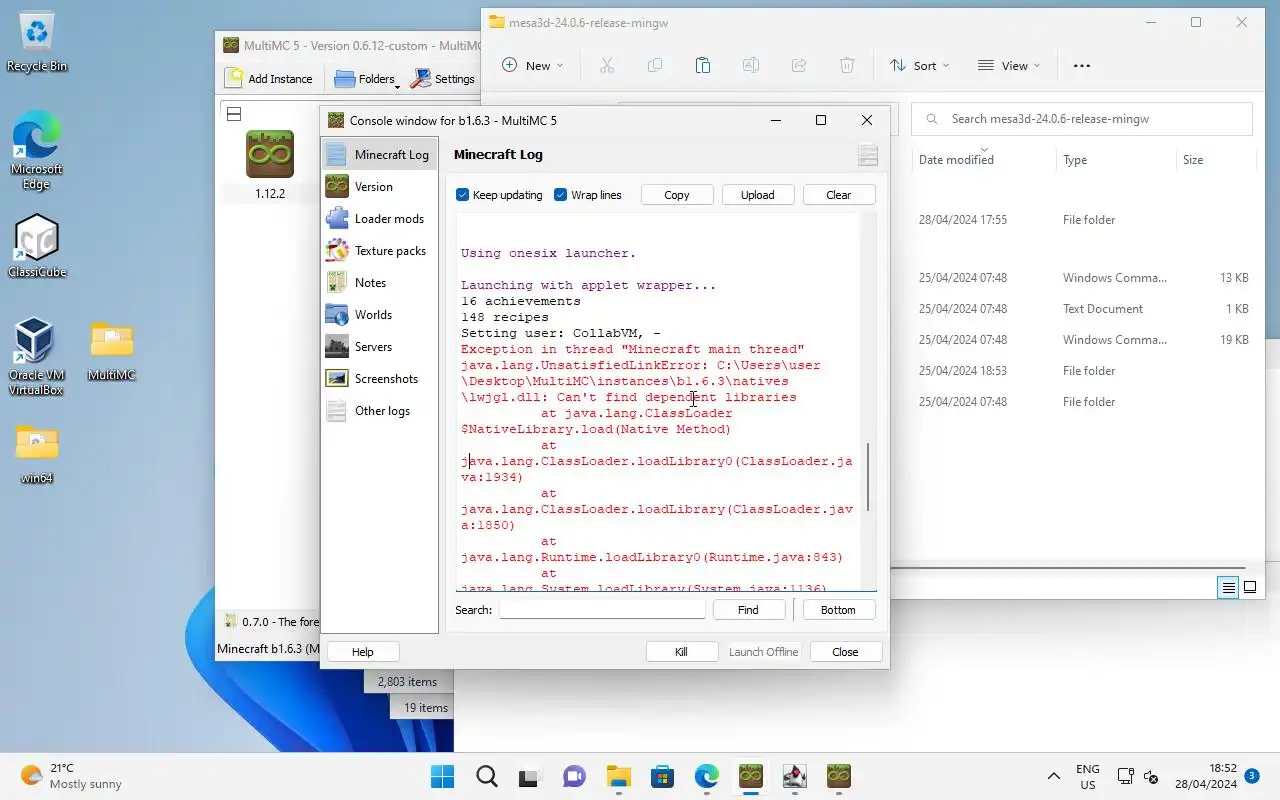Click the log page icon beside heading
Image resolution: width=1280 pixels, height=800 pixels.
(867, 155)
